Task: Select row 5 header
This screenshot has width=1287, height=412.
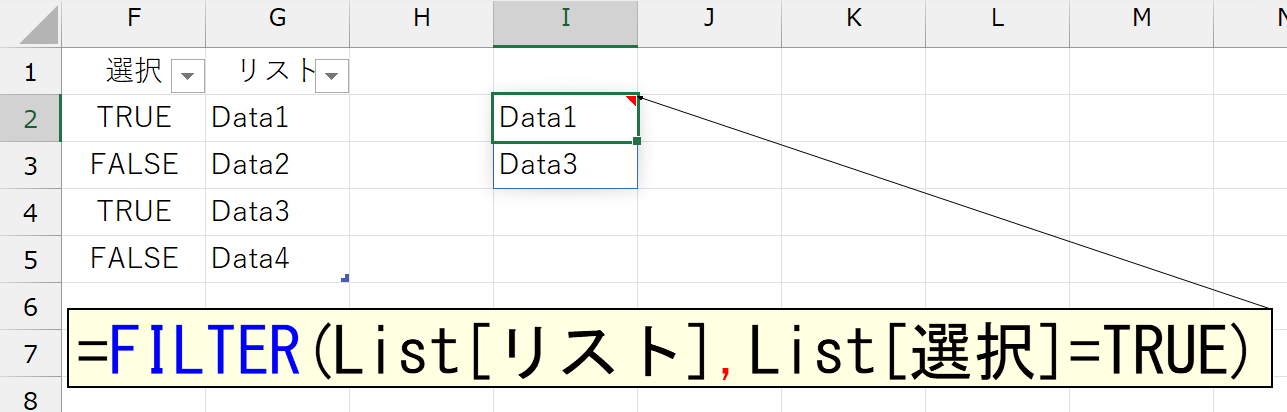Action: pyautogui.click(x=30, y=259)
